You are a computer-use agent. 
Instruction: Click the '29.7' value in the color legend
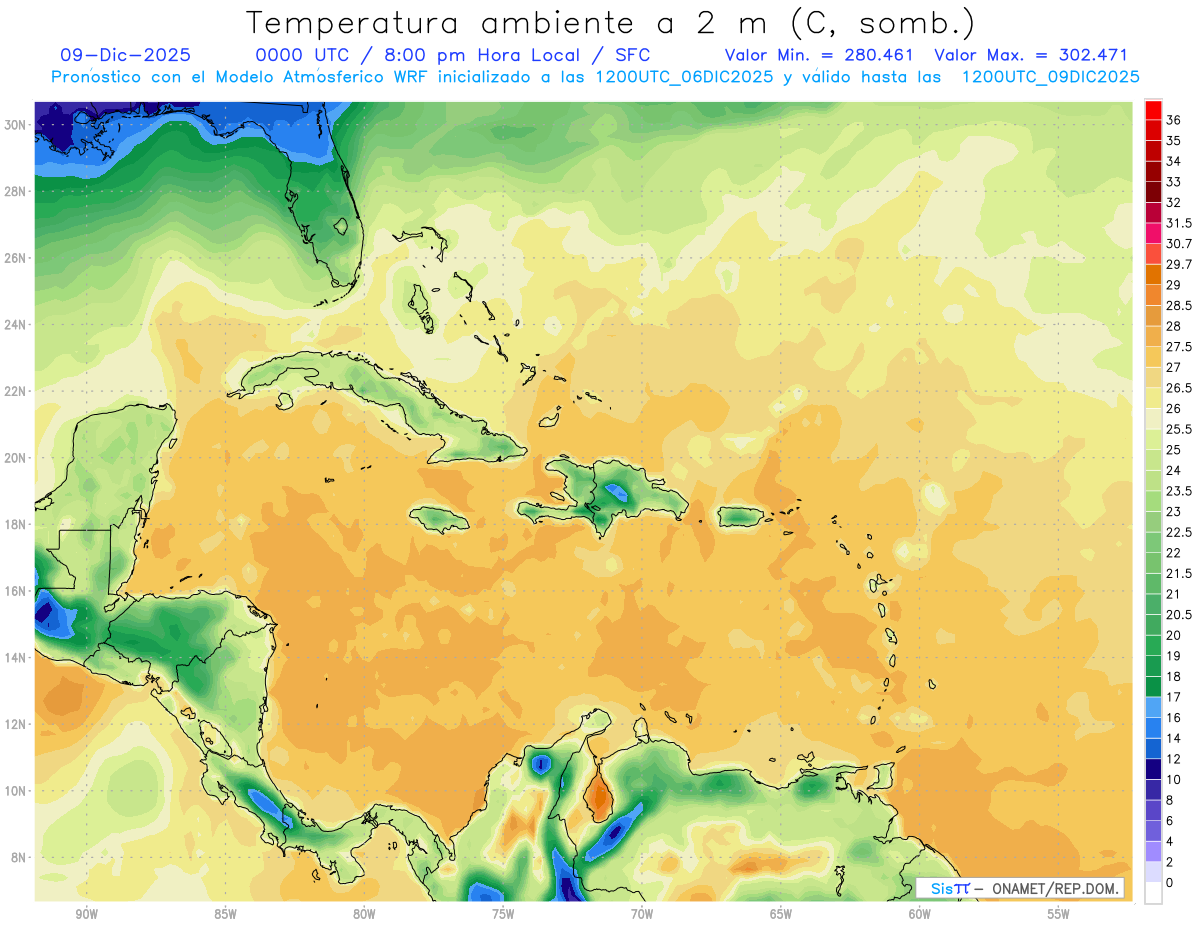tap(1179, 264)
